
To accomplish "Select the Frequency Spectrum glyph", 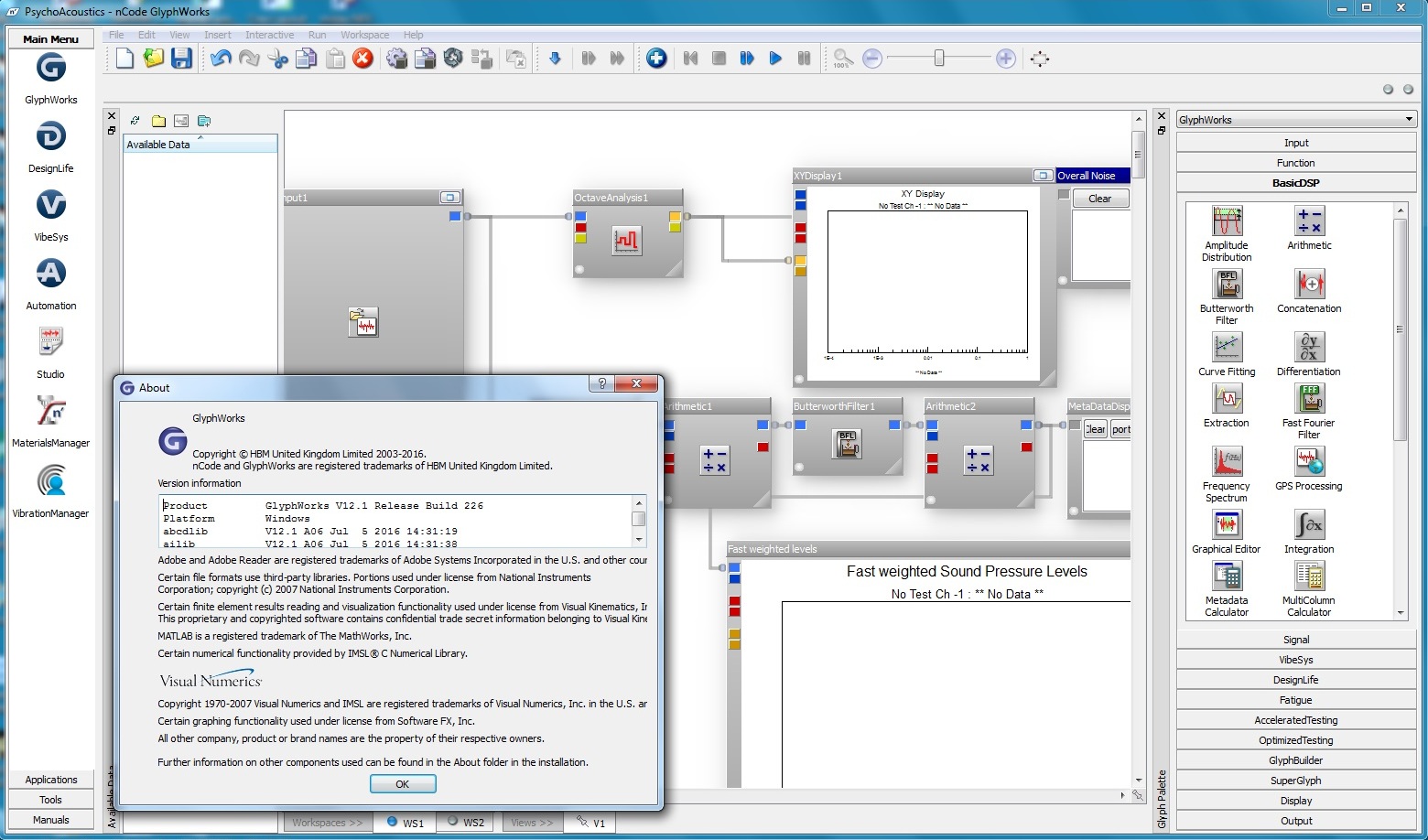I will click(x=1227, y=475).
